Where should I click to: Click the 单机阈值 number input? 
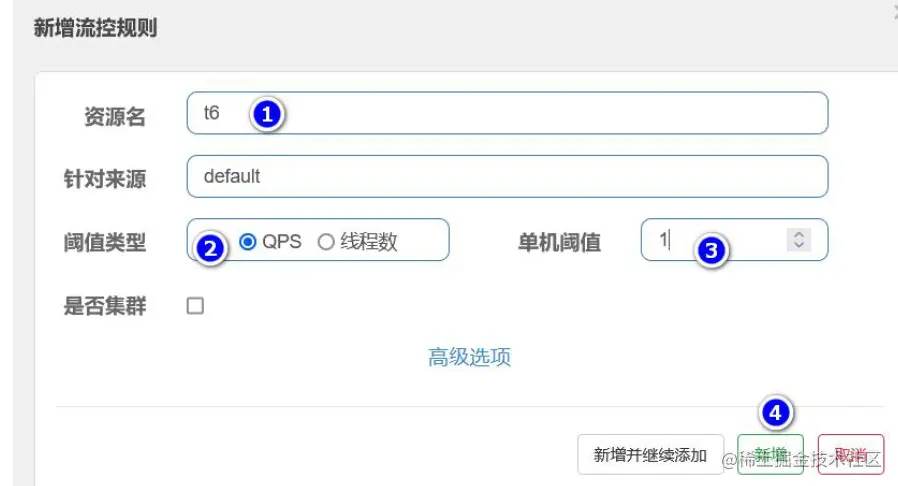pos(734,239)
